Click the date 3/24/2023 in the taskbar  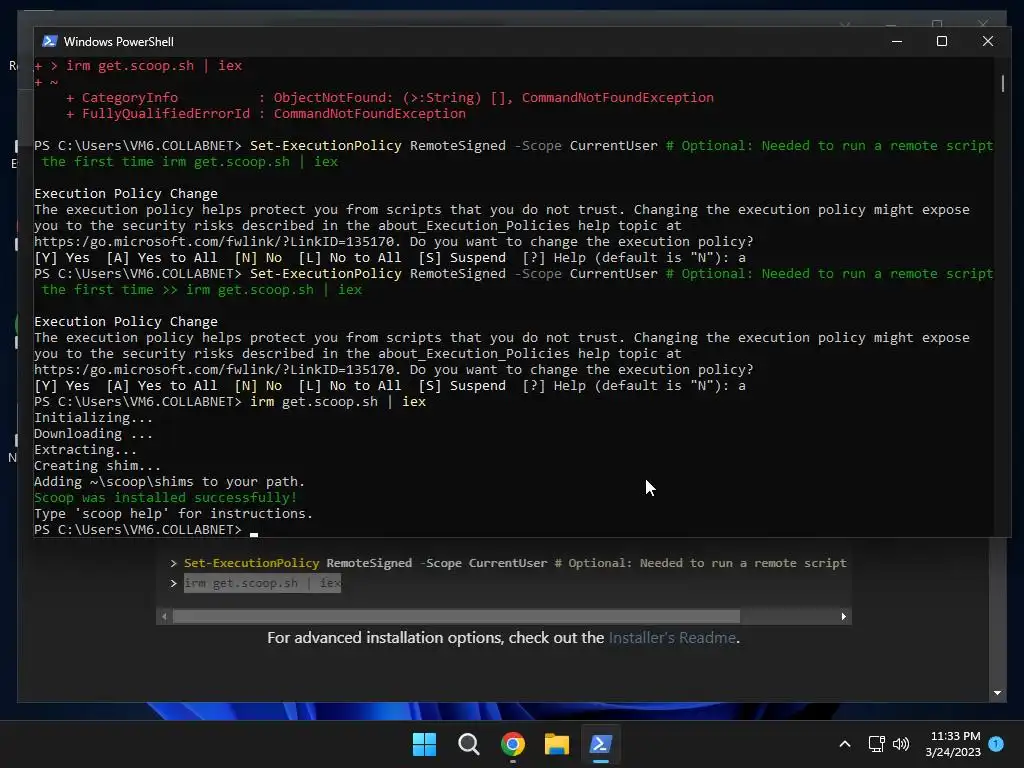pos(953,752)
